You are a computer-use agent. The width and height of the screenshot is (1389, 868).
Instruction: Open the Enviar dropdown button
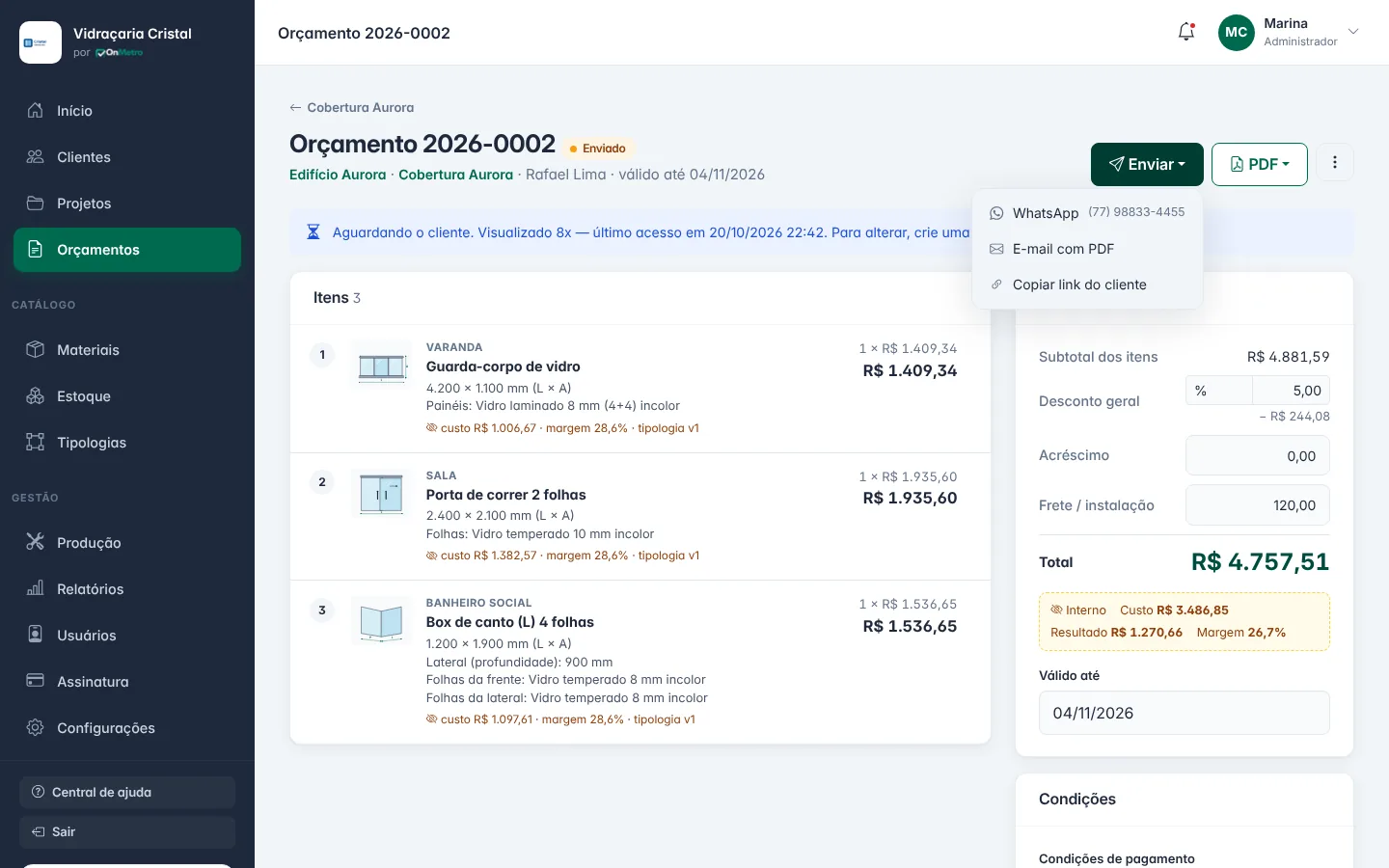click(x=1147, y=164)
